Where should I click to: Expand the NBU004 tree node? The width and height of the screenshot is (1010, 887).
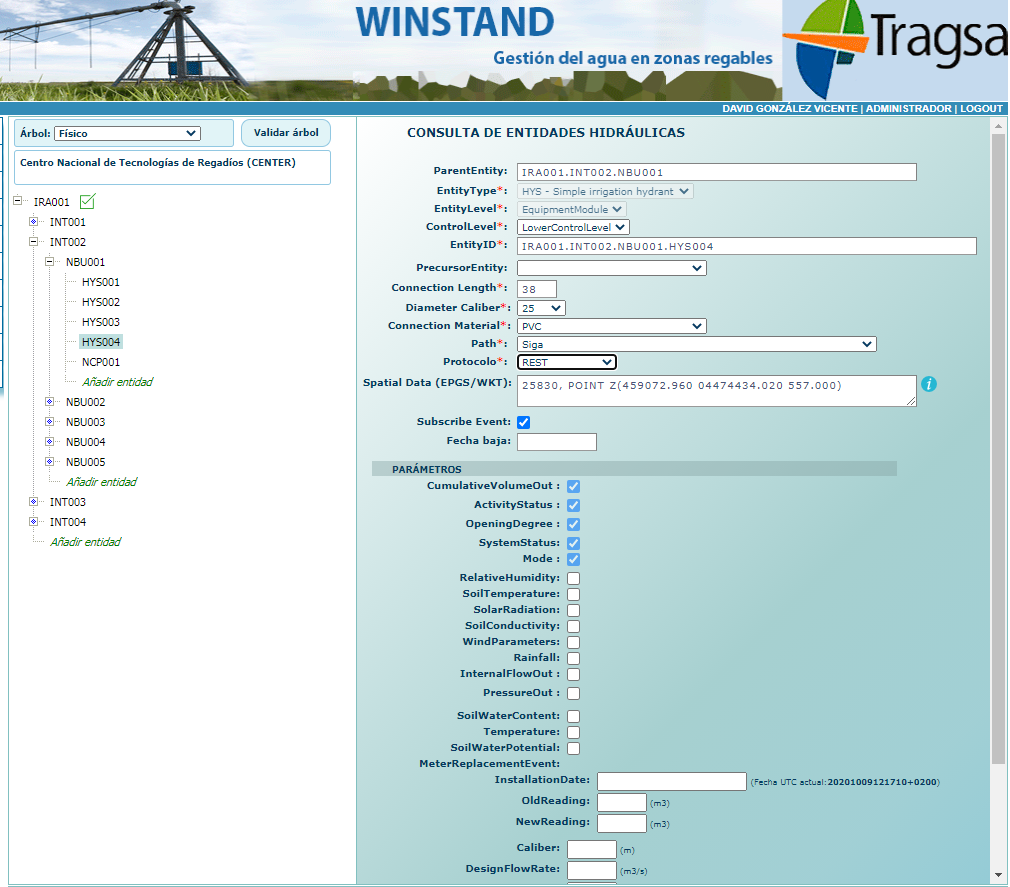(50, 441)
